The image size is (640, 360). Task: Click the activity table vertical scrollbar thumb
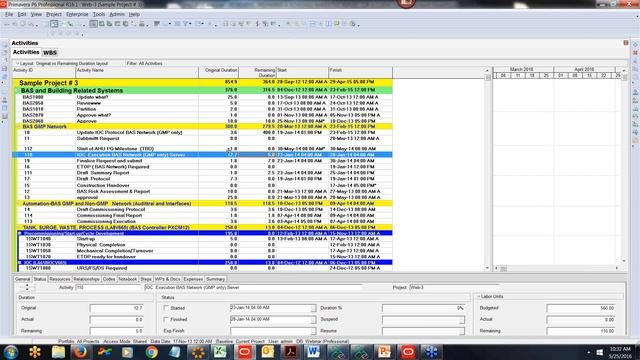[488, 78]
